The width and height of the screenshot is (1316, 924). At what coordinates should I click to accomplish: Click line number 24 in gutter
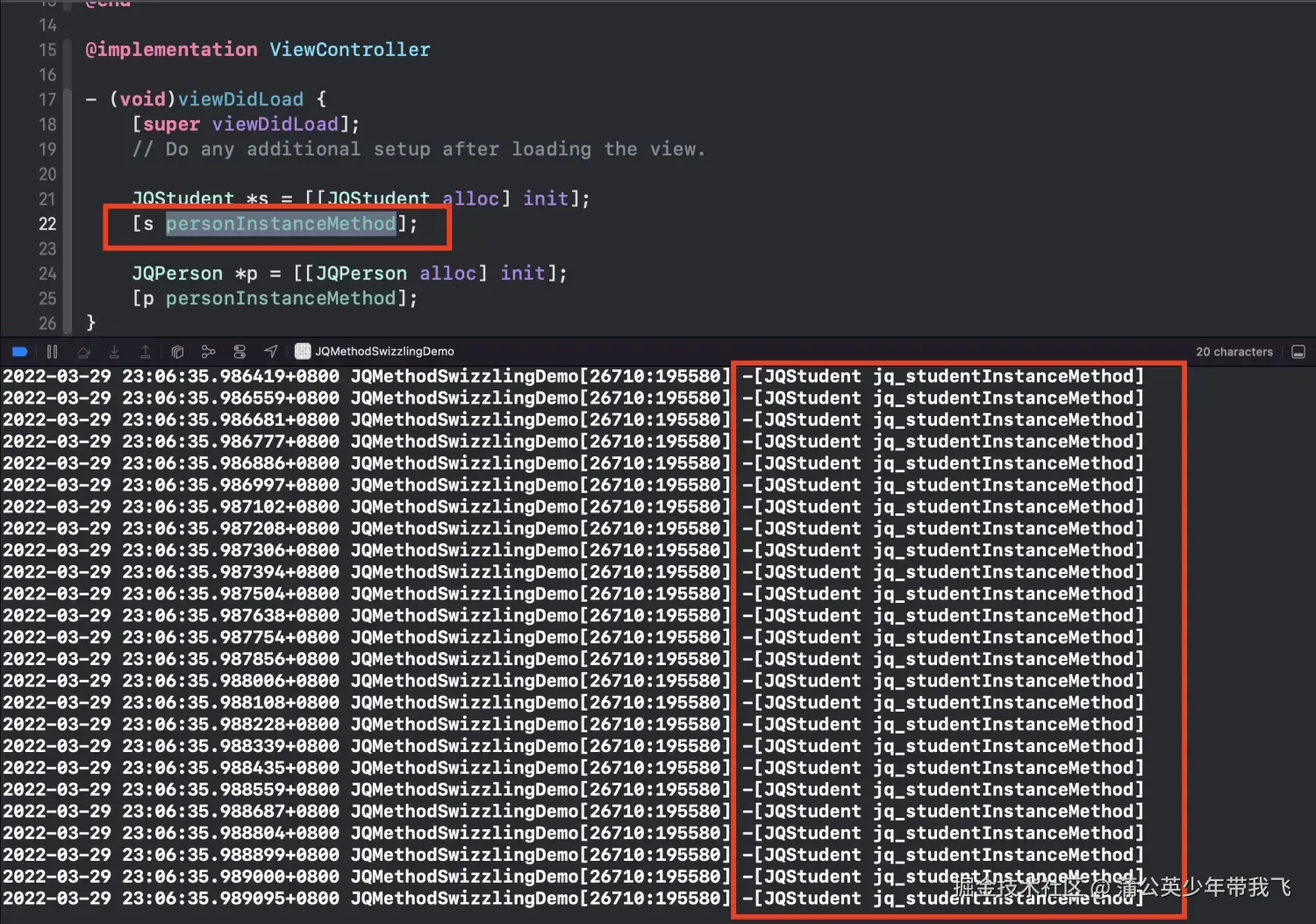pyautogui.click(x=47, y=274)
